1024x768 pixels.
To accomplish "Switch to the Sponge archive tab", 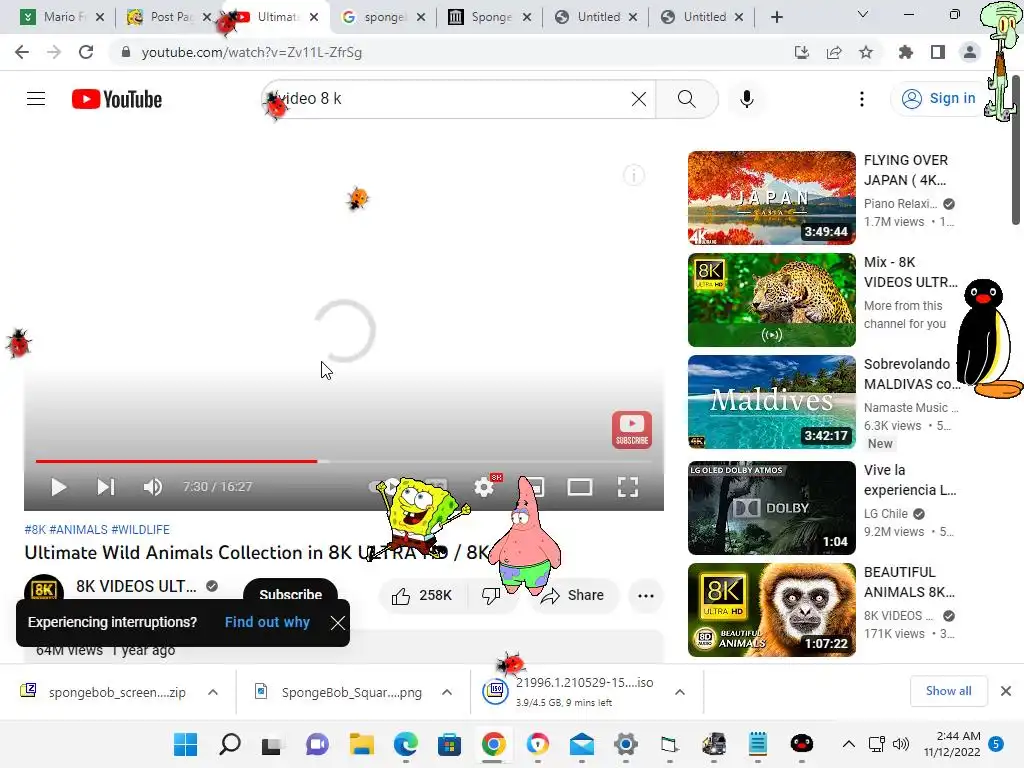I will (x=490, y=17).
